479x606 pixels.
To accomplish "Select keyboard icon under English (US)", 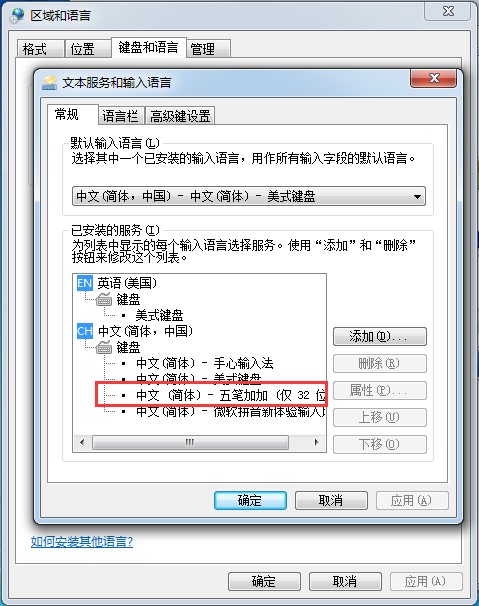I will click(104, 299).
